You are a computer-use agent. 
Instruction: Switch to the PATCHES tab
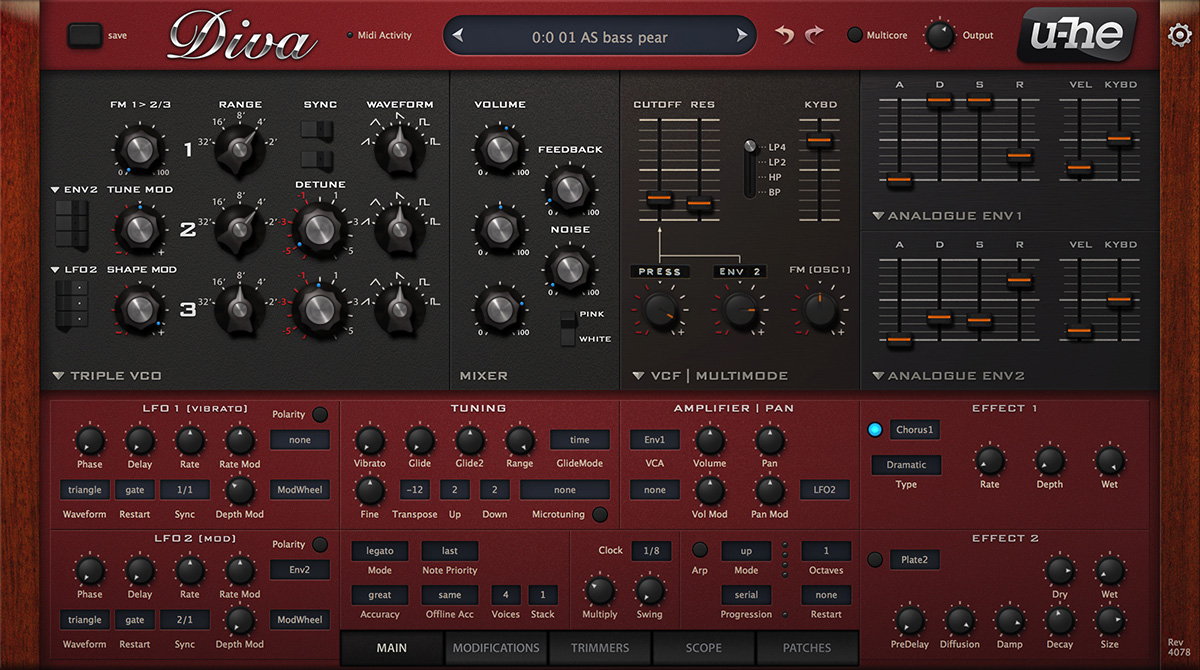pos(807,648)
